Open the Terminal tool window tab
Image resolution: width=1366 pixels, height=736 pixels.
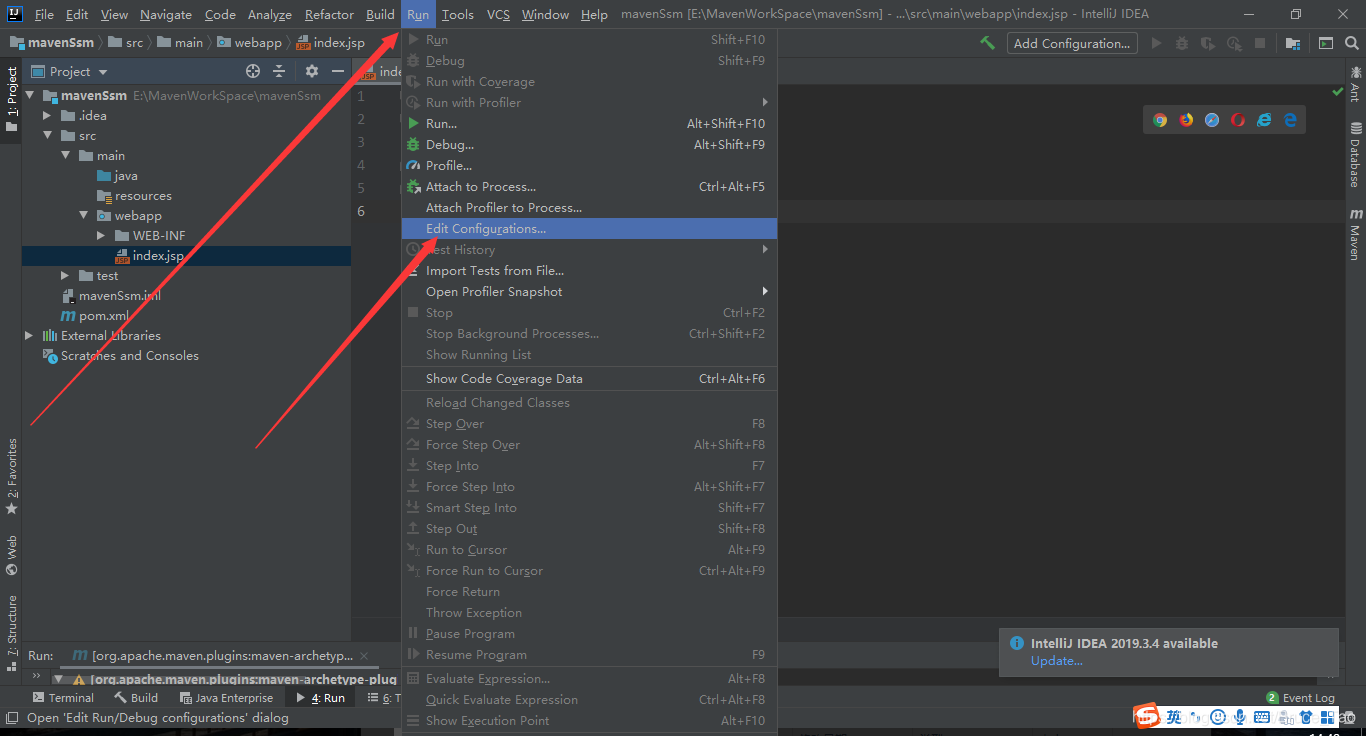63,698
